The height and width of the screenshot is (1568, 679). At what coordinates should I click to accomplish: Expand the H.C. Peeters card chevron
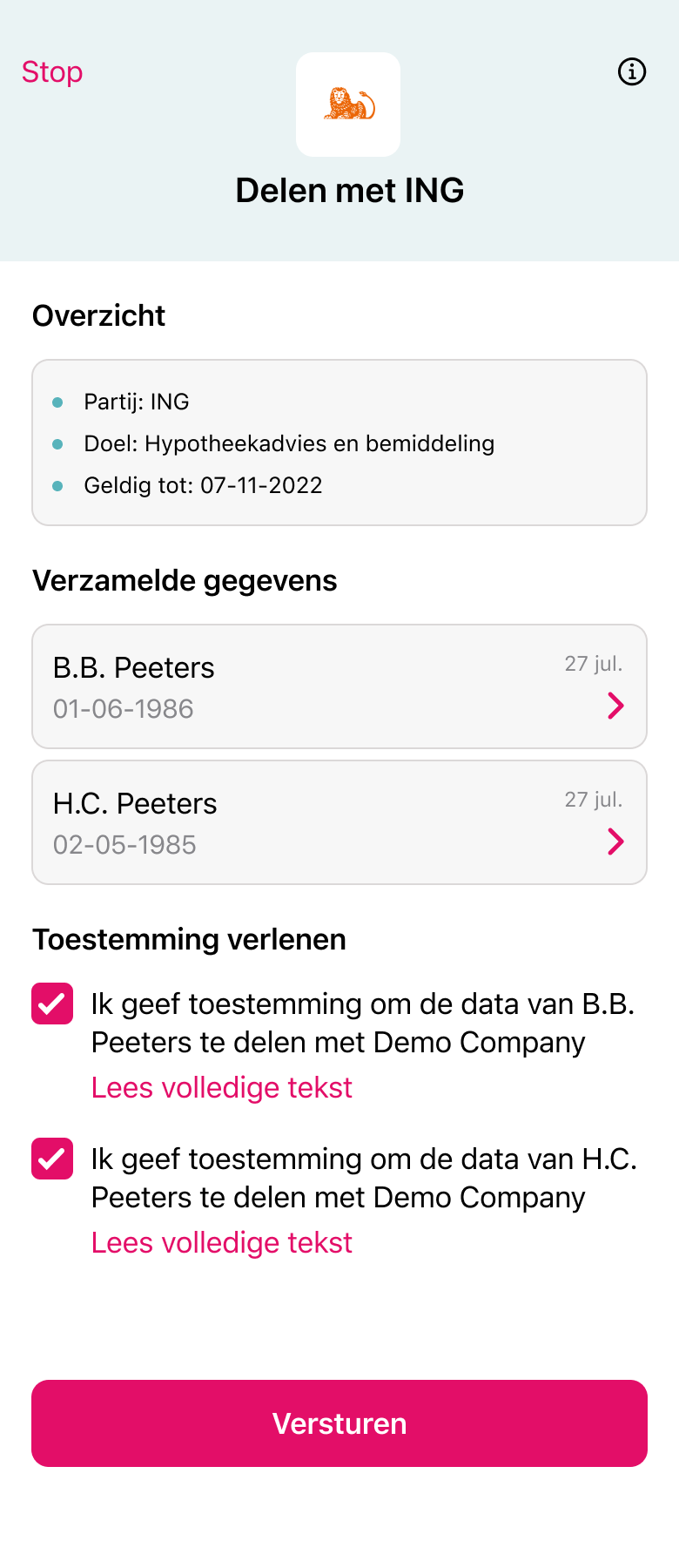tap(615, 841)
